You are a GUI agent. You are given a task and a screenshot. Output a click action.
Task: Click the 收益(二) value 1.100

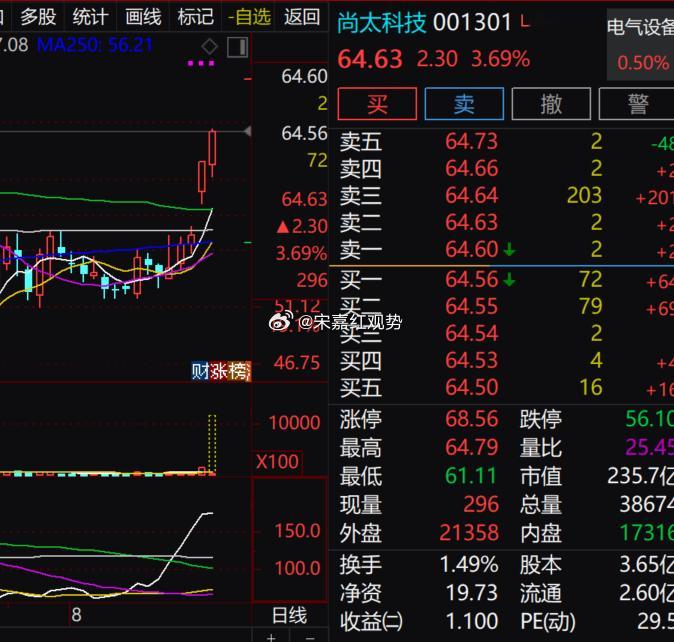(472, 622)
